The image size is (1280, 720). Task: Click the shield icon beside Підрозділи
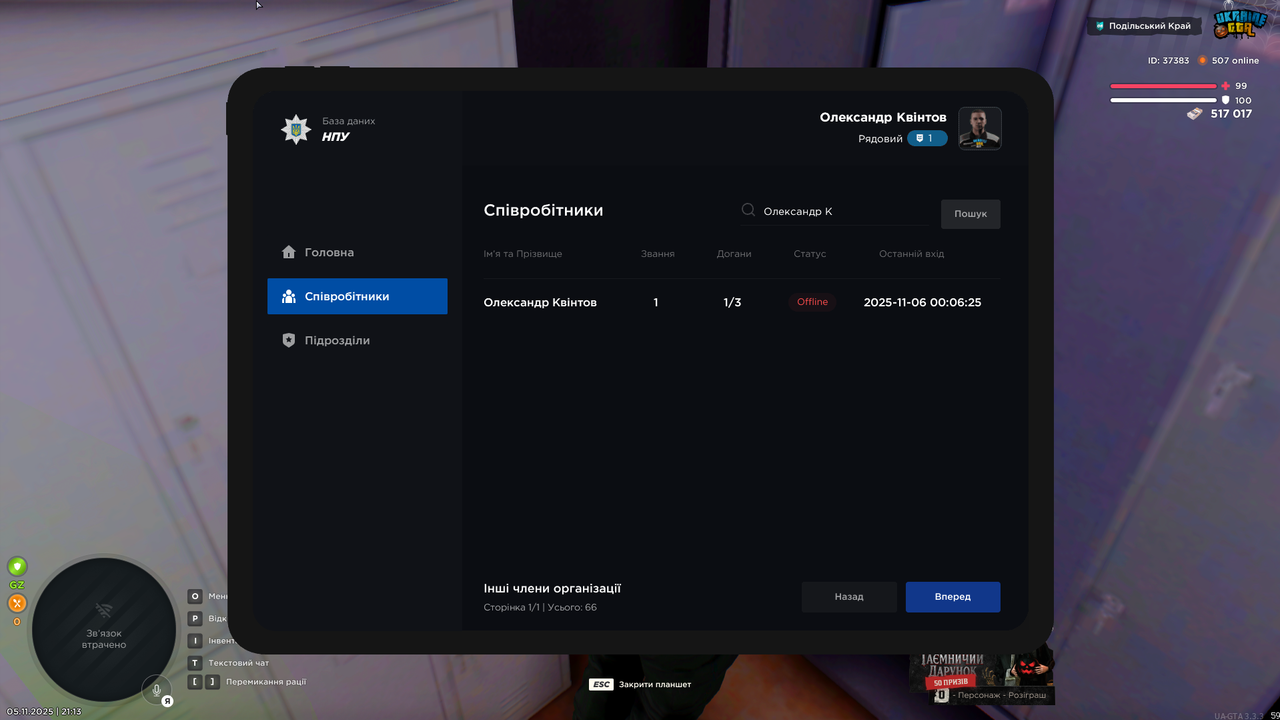[289, 340]
